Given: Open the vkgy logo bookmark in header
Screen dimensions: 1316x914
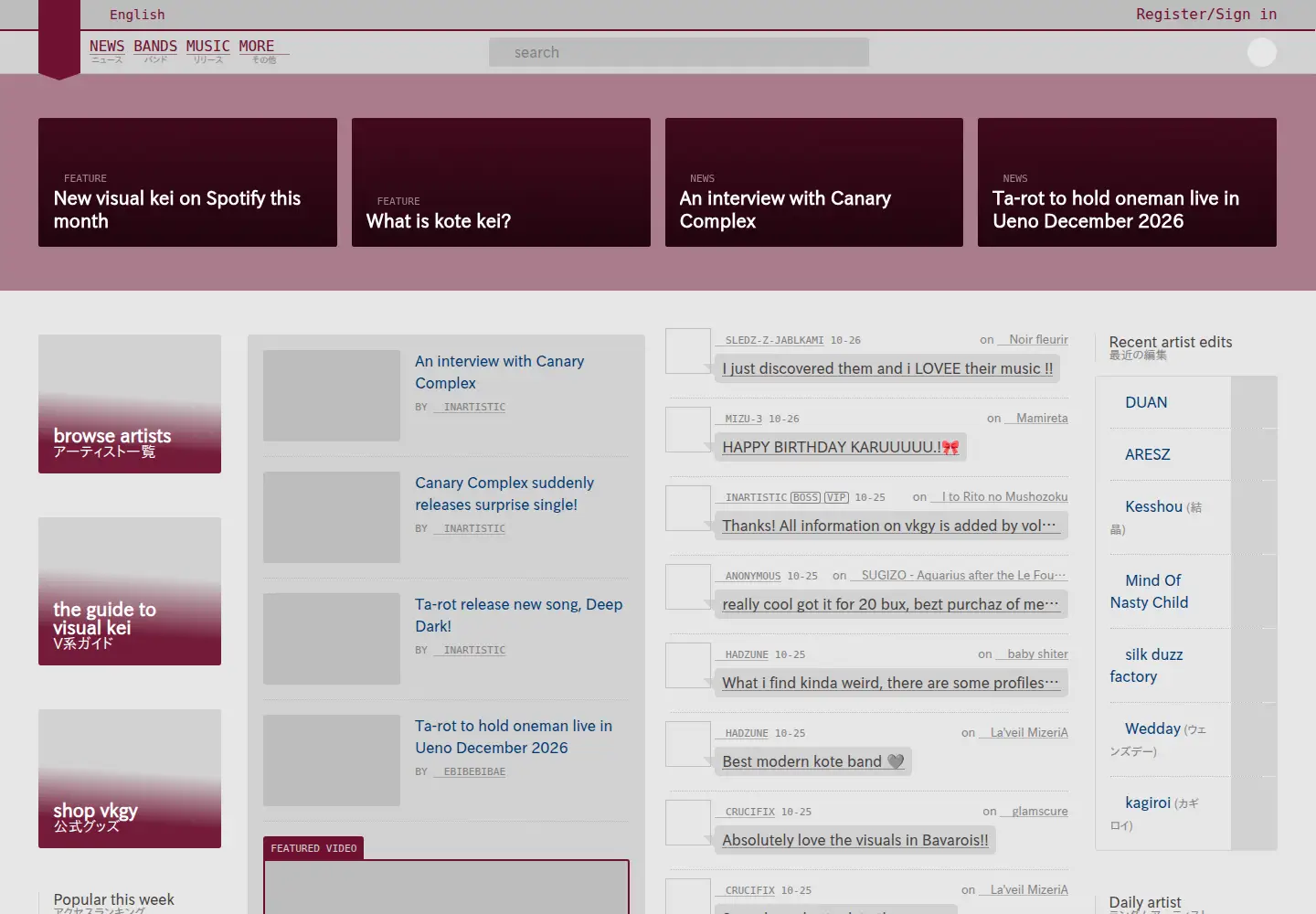Looking at the screenshot, I should pyautogui.click(x=59, y=38).
